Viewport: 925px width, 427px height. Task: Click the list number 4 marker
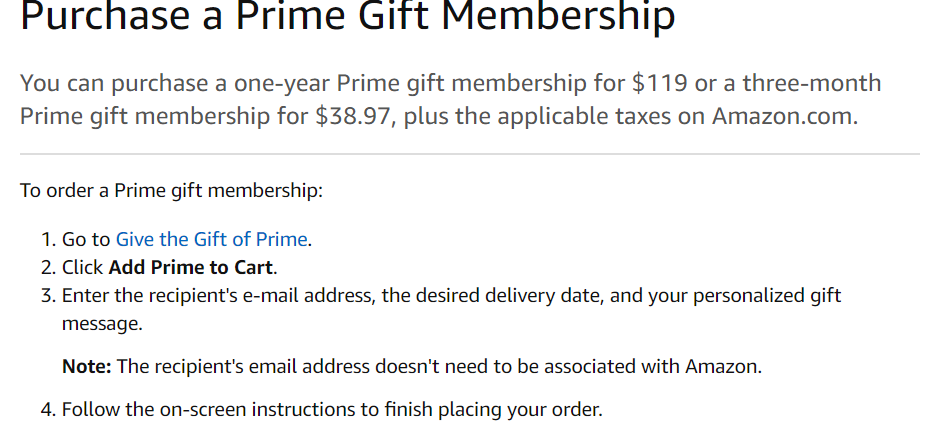pos(48,409)
